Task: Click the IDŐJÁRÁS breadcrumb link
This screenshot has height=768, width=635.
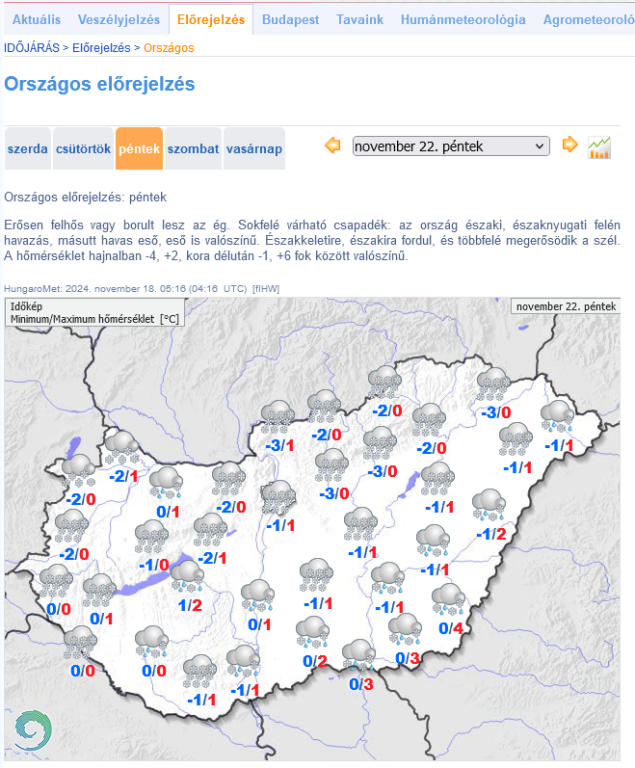Action: pyautogui.click(x=33, y=47)
